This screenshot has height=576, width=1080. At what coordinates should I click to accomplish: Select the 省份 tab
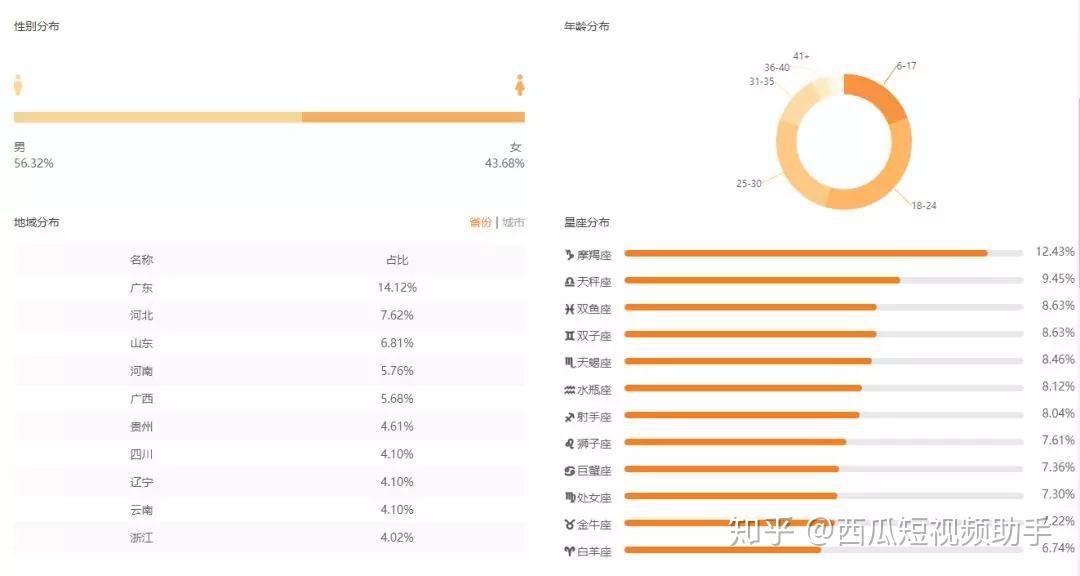pos(481,223)
